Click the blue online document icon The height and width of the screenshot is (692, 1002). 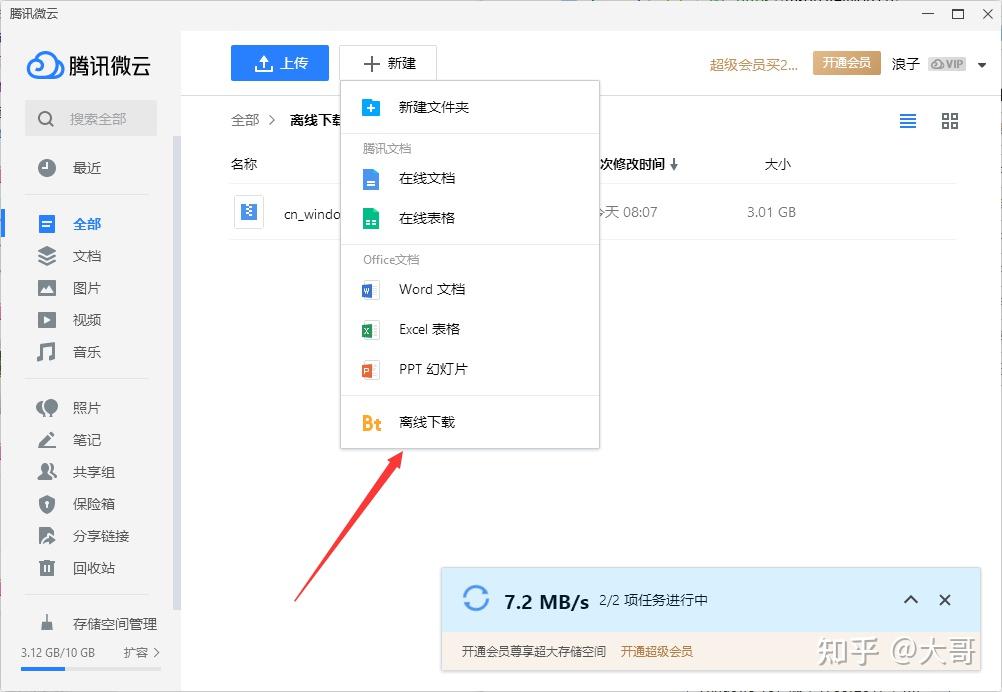pos(371,179)
